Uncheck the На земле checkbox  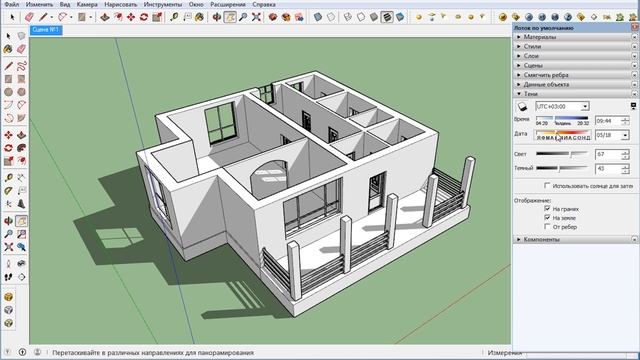click(x=547, y=218)
